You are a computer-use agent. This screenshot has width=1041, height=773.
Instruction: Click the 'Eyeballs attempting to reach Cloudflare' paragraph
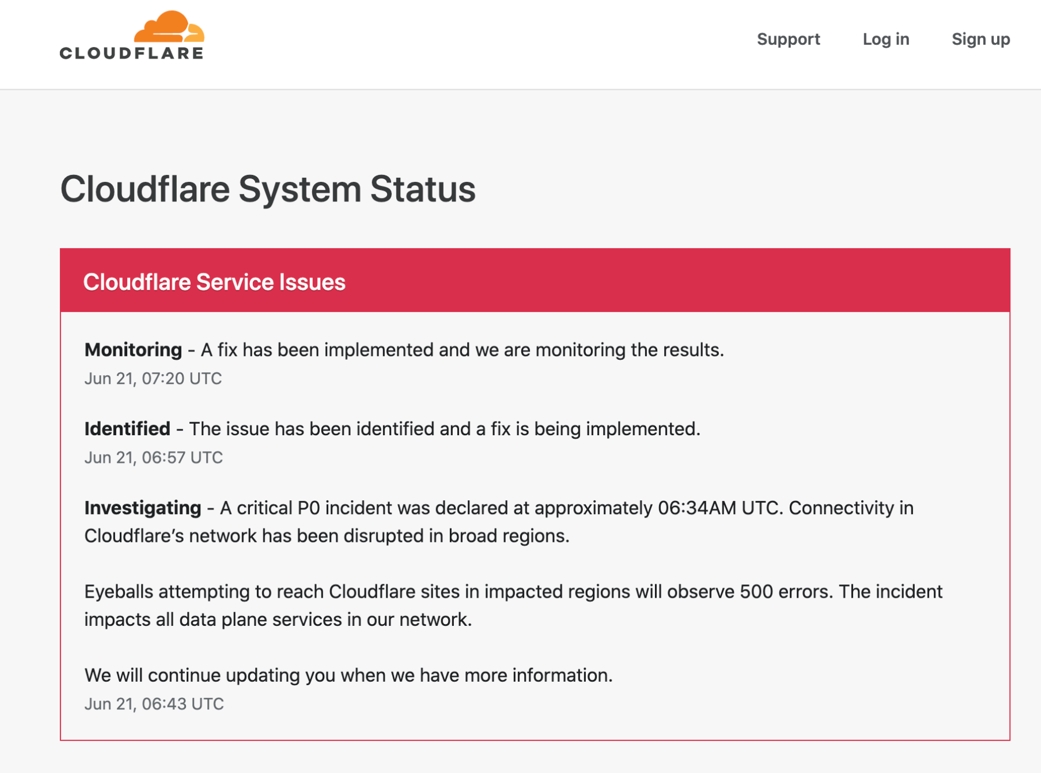(513, 605)
